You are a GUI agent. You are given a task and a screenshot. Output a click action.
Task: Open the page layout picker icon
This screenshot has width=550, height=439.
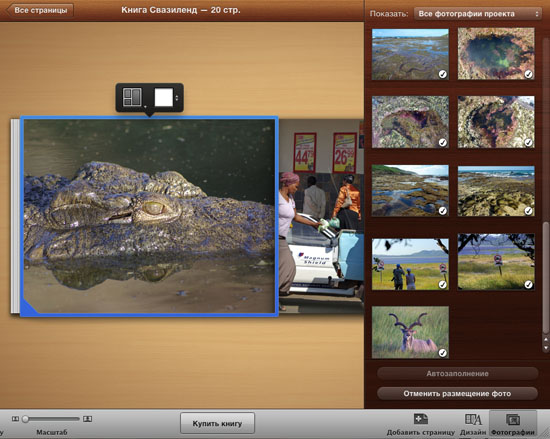pos(132,97)
